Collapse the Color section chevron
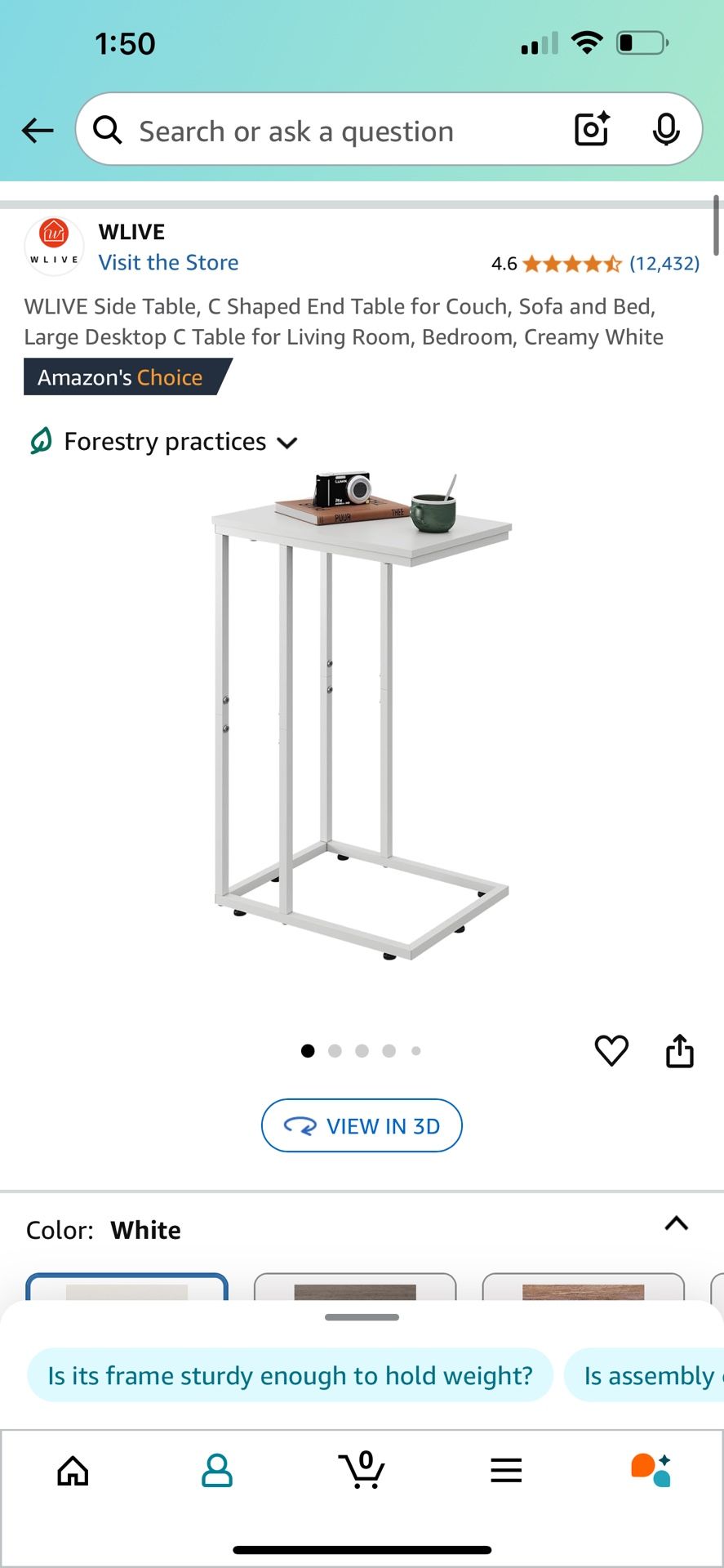The width and height of the screenshot is (724, 1568). [677, 1223]
